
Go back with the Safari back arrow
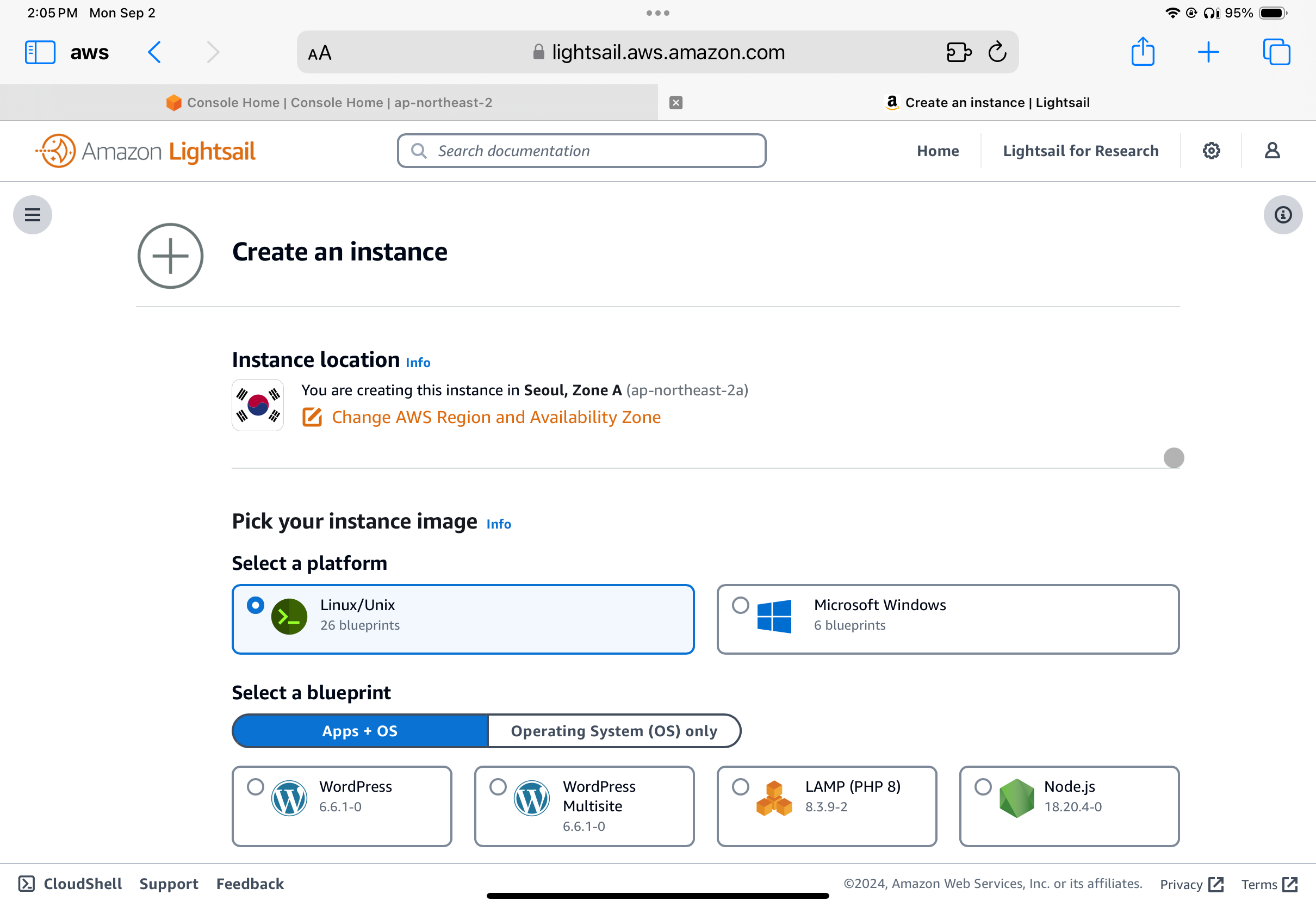[154, 52]
